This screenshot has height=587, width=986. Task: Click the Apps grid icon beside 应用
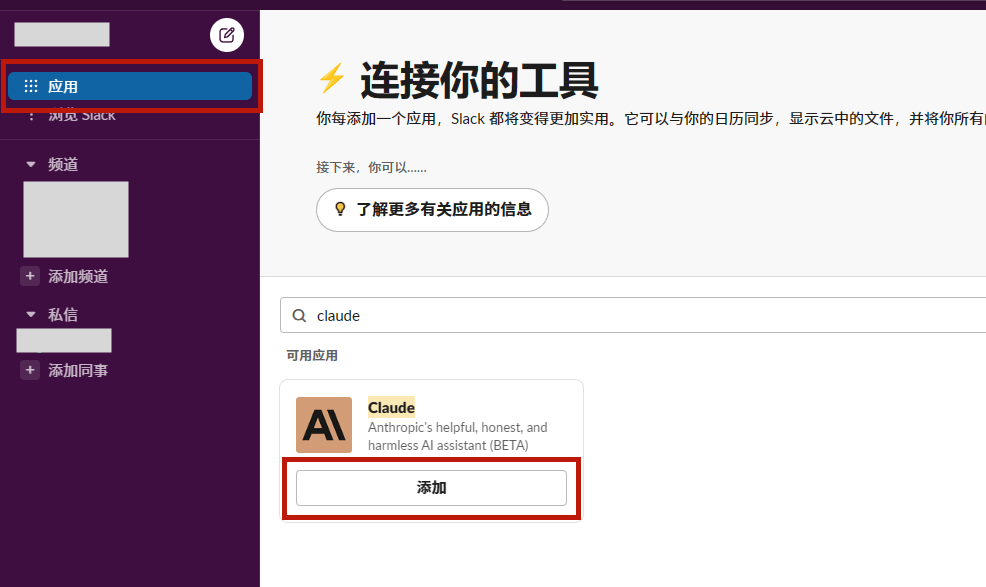28,86
